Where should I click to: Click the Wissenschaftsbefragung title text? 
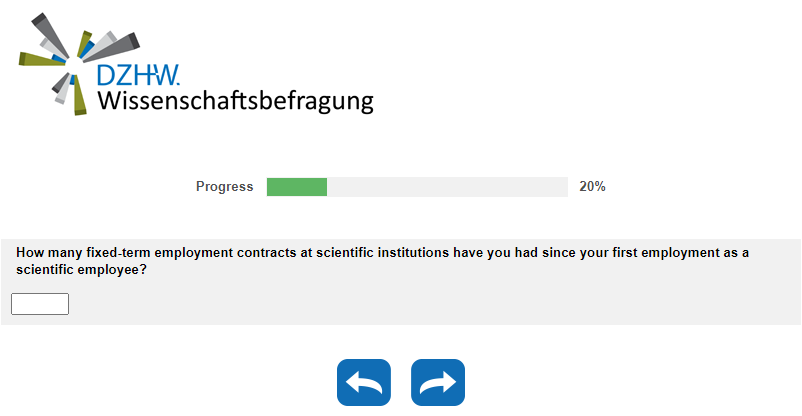click(x=235, y=101)
